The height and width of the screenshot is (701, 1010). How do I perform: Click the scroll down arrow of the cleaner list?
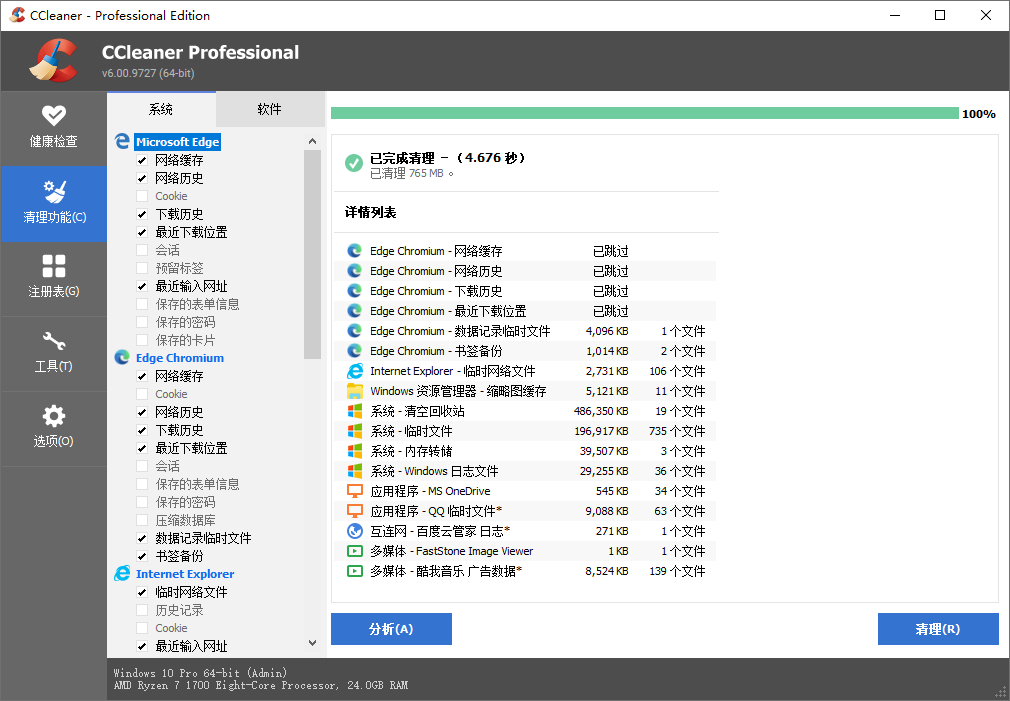[x=312, y=643]
